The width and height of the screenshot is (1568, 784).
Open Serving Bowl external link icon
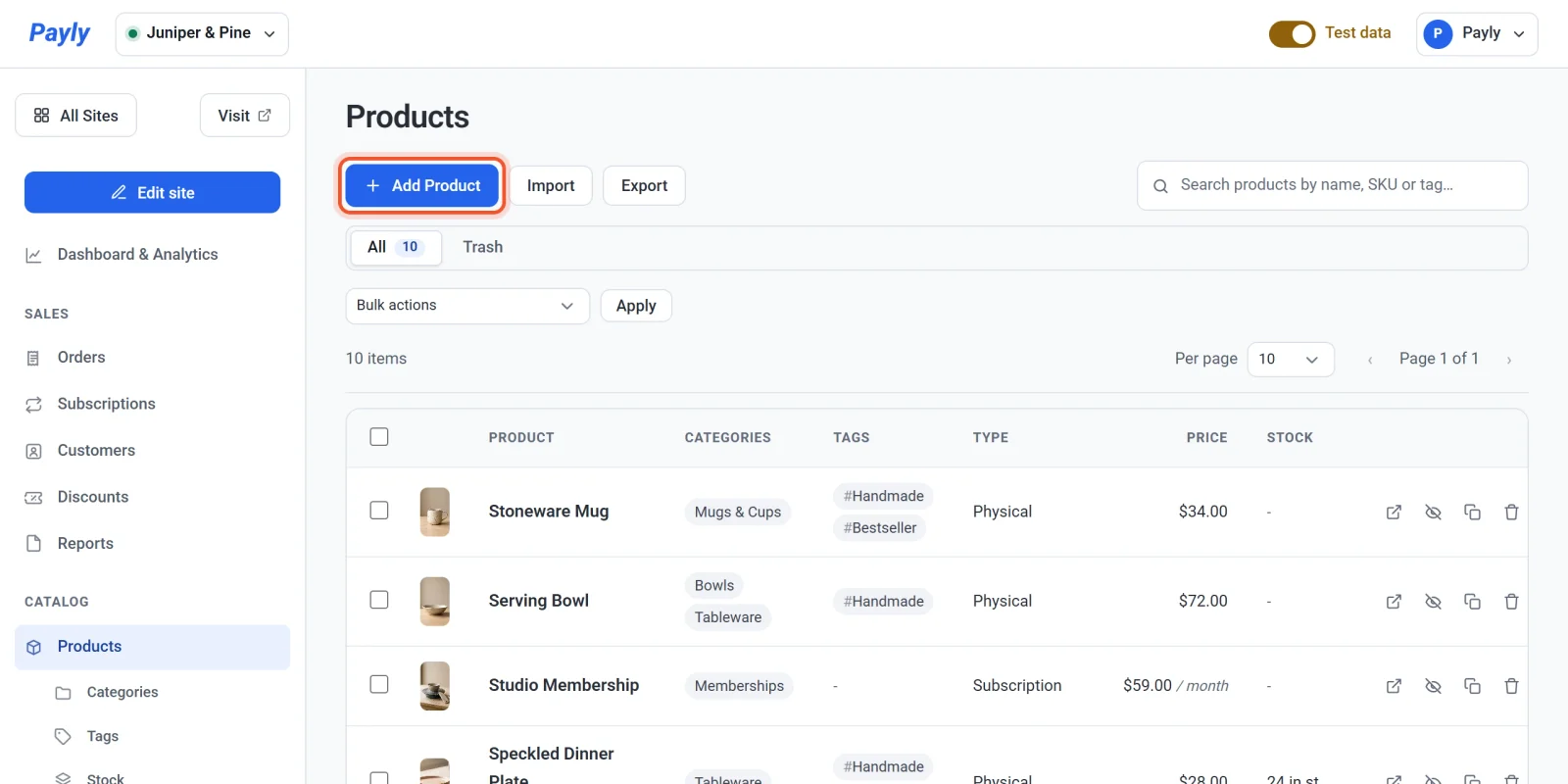pyautogui.click(x=1394, y=602)
